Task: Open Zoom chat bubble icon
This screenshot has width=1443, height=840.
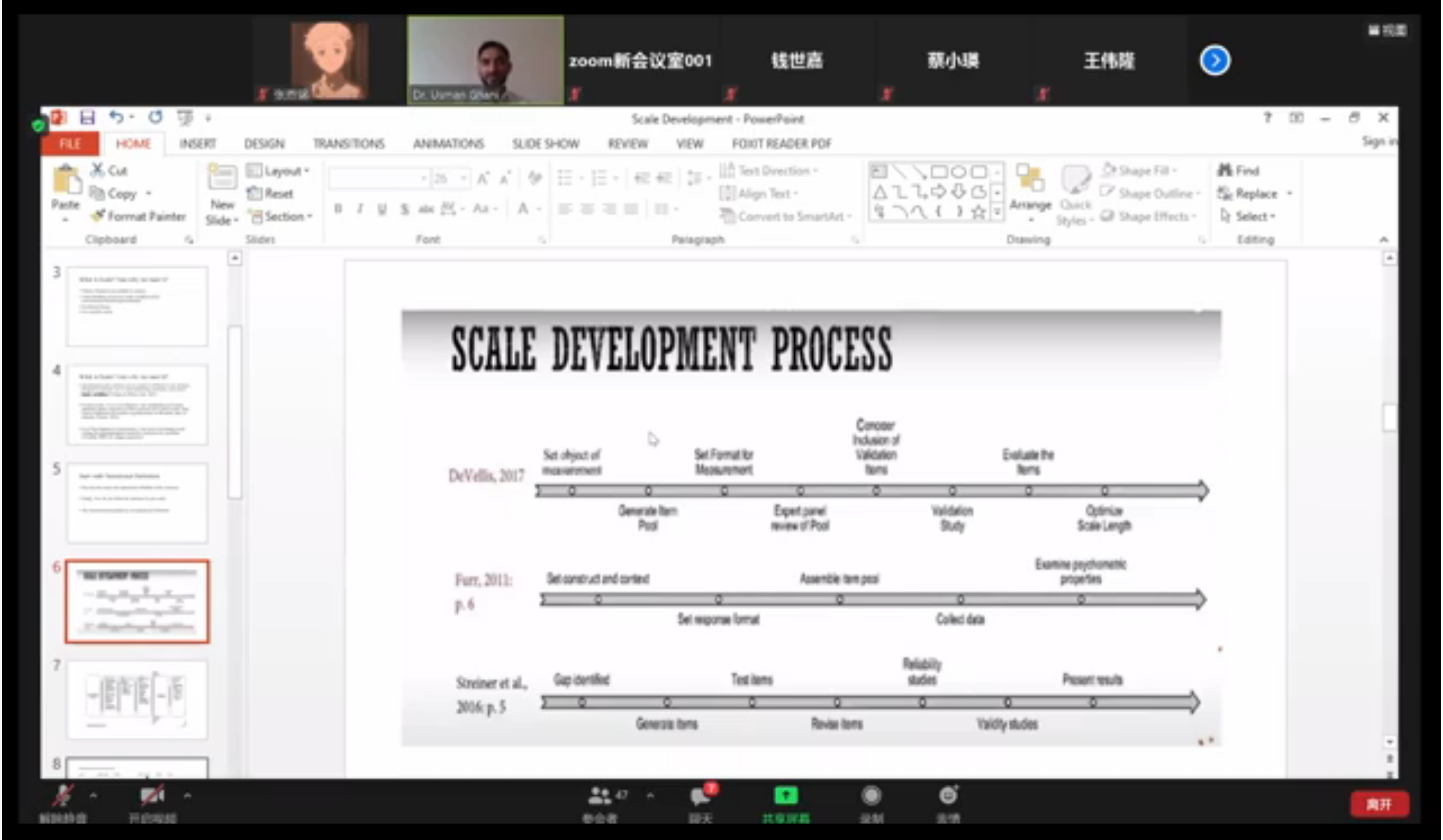Action: click(x=700, y=796)
